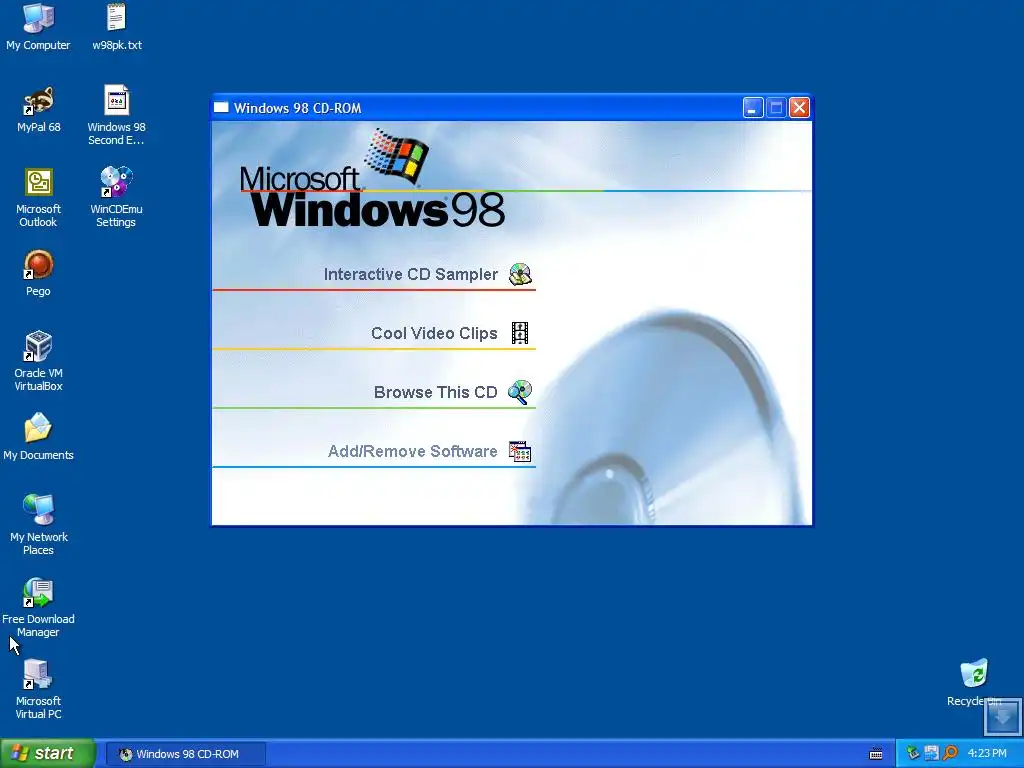The height and width of the screenshot is (768, 1024).
Task: Click the Windows 98 CD-ROM title bar text
Action: [297, 108]
